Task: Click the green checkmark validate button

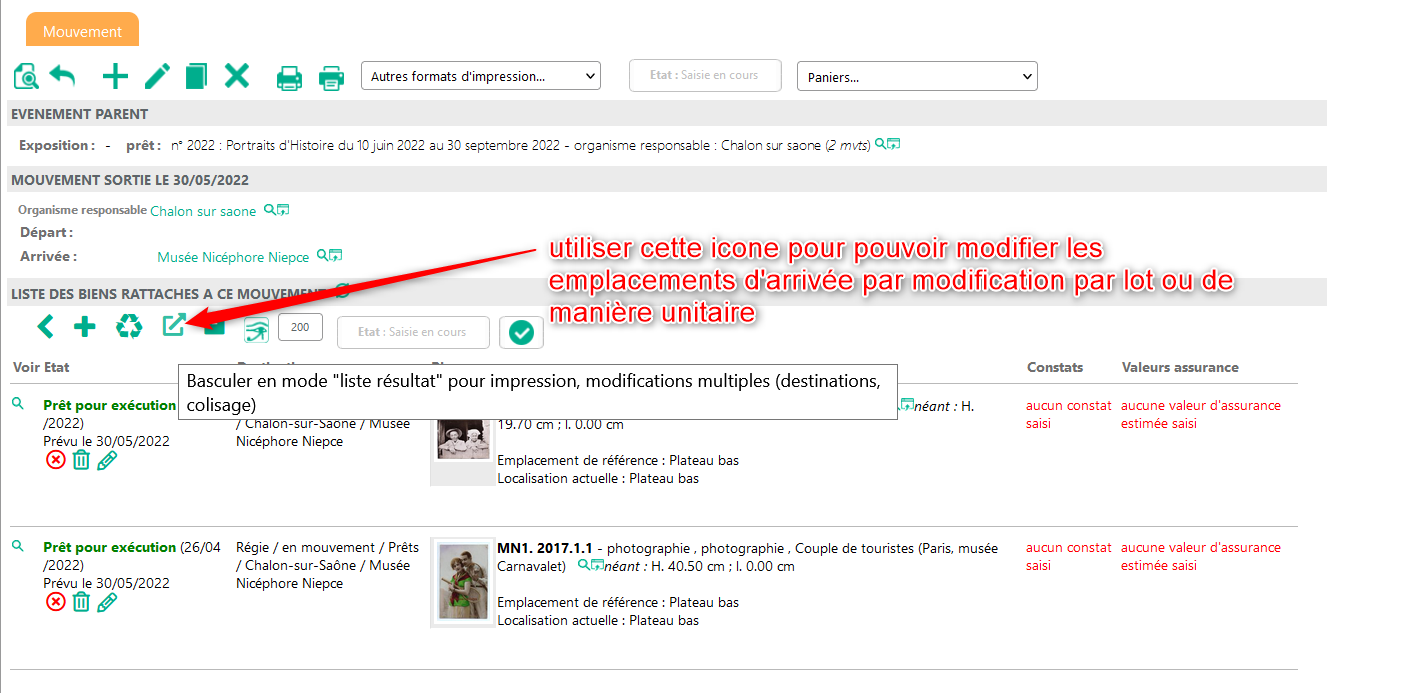Action: pyautogui.click(x=521, y=333)
